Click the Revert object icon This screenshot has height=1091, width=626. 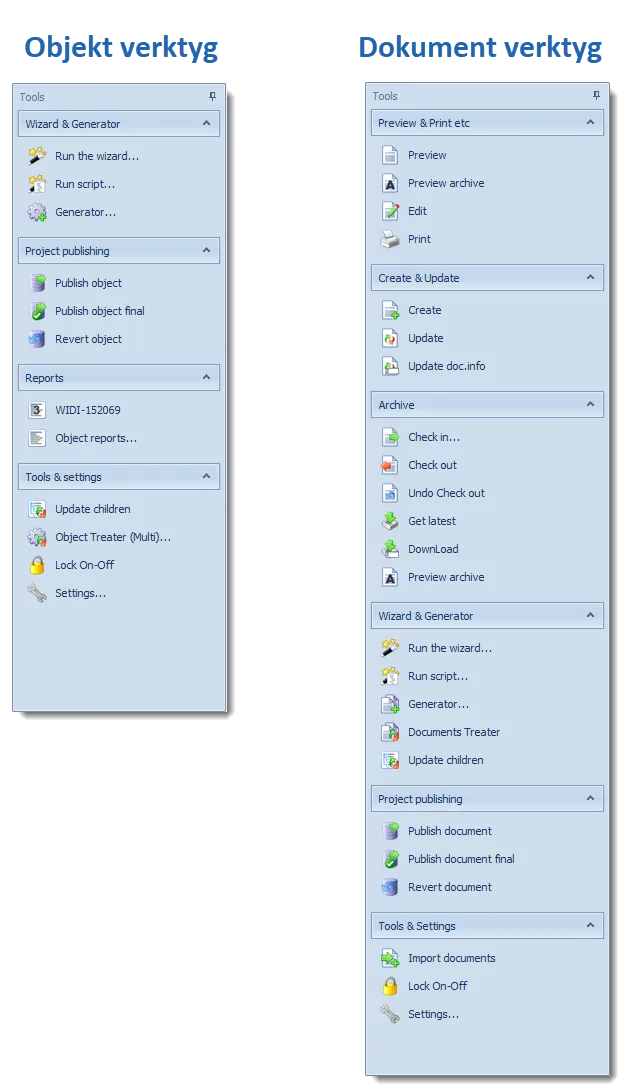[x=37, y=339]
